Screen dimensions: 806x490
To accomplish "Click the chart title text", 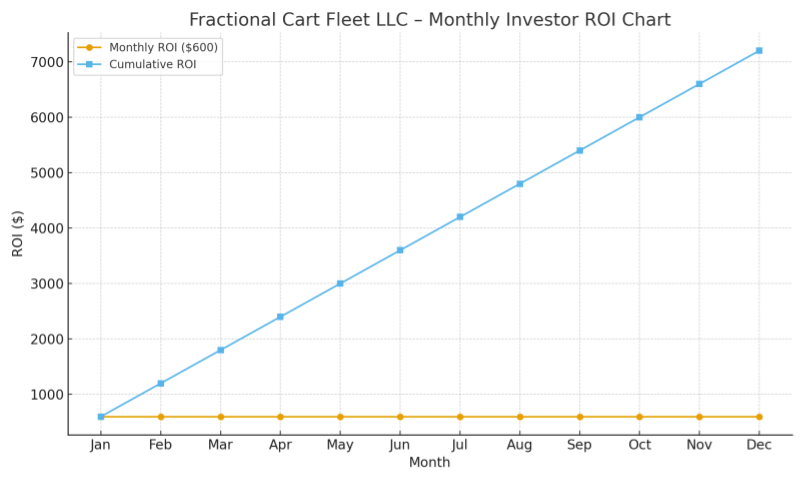I will pyautogui.click(x=430, y=20).
